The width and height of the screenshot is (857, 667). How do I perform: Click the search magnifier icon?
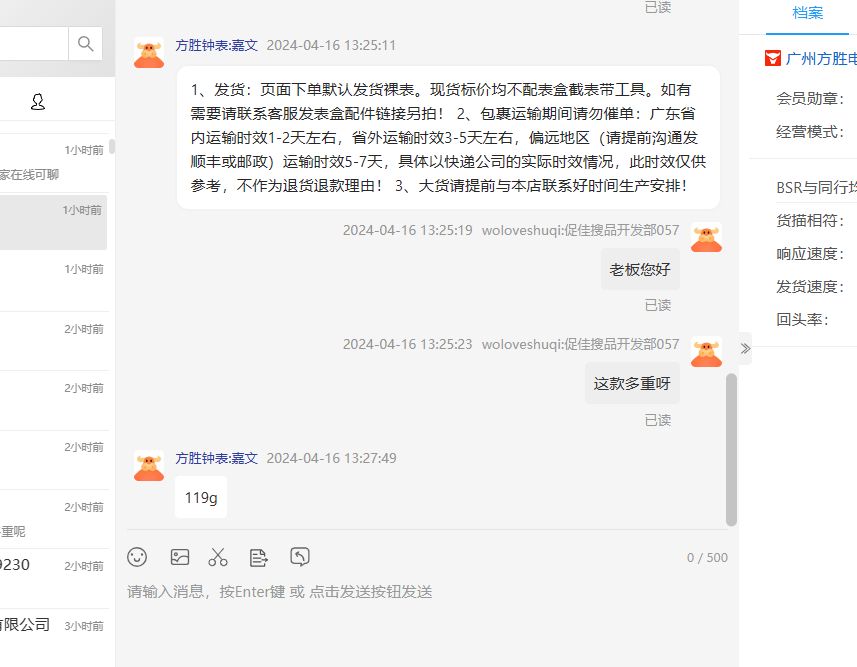pyautogui.click(x=85, y=43)
